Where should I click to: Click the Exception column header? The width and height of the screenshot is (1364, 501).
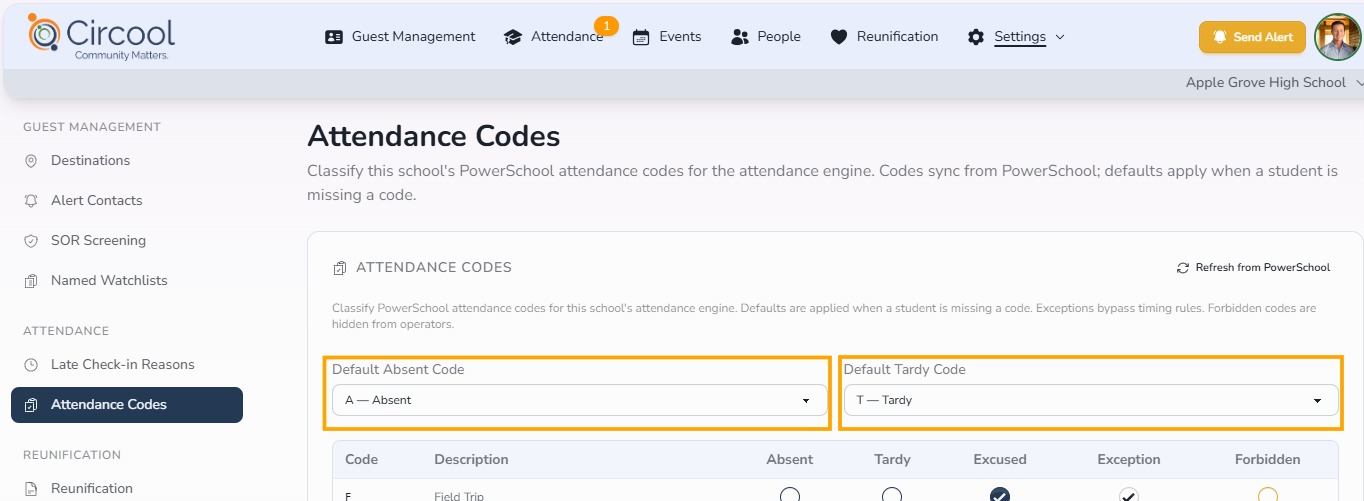pos(1129,460)
